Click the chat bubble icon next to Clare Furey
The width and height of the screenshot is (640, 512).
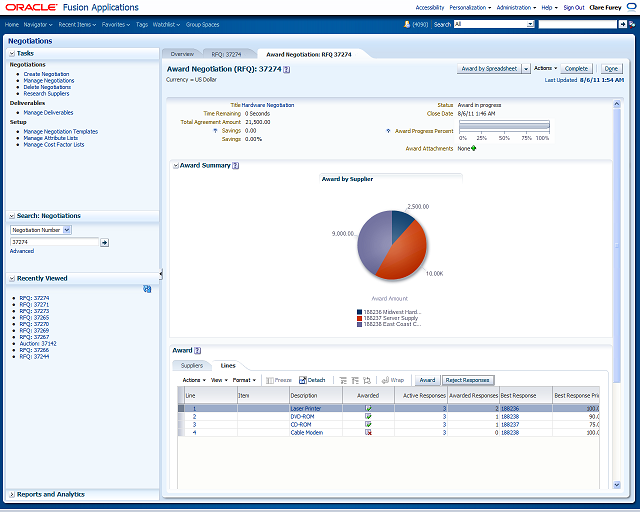pyautogui.click(x=631, y=7)
